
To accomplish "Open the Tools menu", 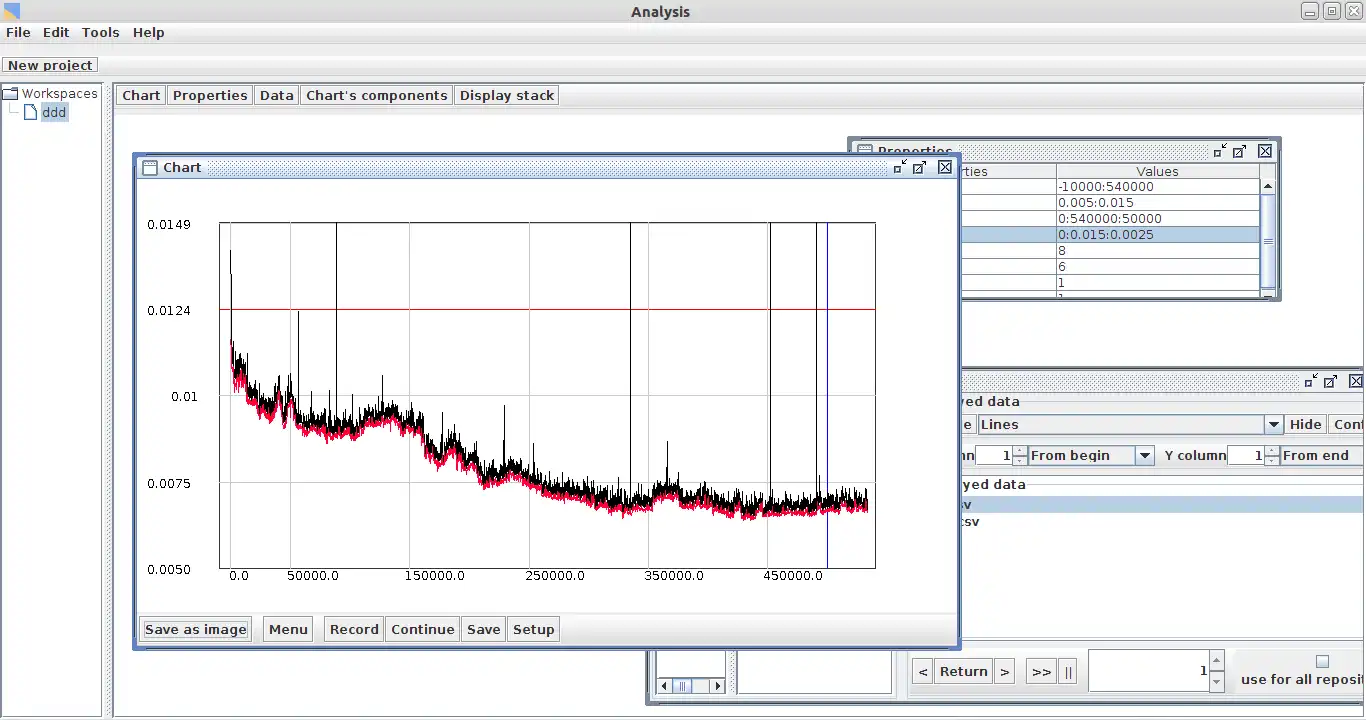I will tap(100, 32).
